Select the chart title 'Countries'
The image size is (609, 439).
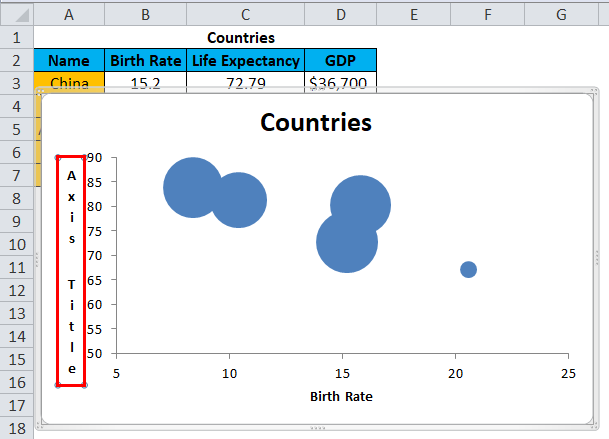click(316, 122)
